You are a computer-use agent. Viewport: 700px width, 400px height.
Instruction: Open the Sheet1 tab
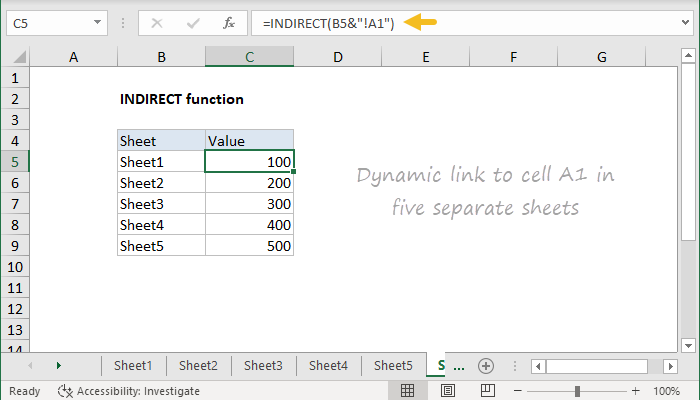pyautogui.click(x=133, y=366)
